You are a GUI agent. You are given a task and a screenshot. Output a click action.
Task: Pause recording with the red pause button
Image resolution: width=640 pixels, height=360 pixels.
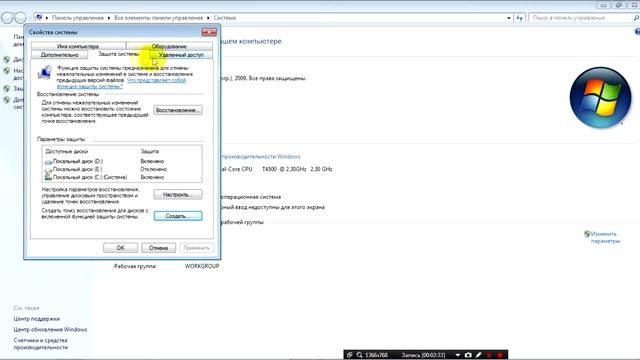[x=489, y=355]
